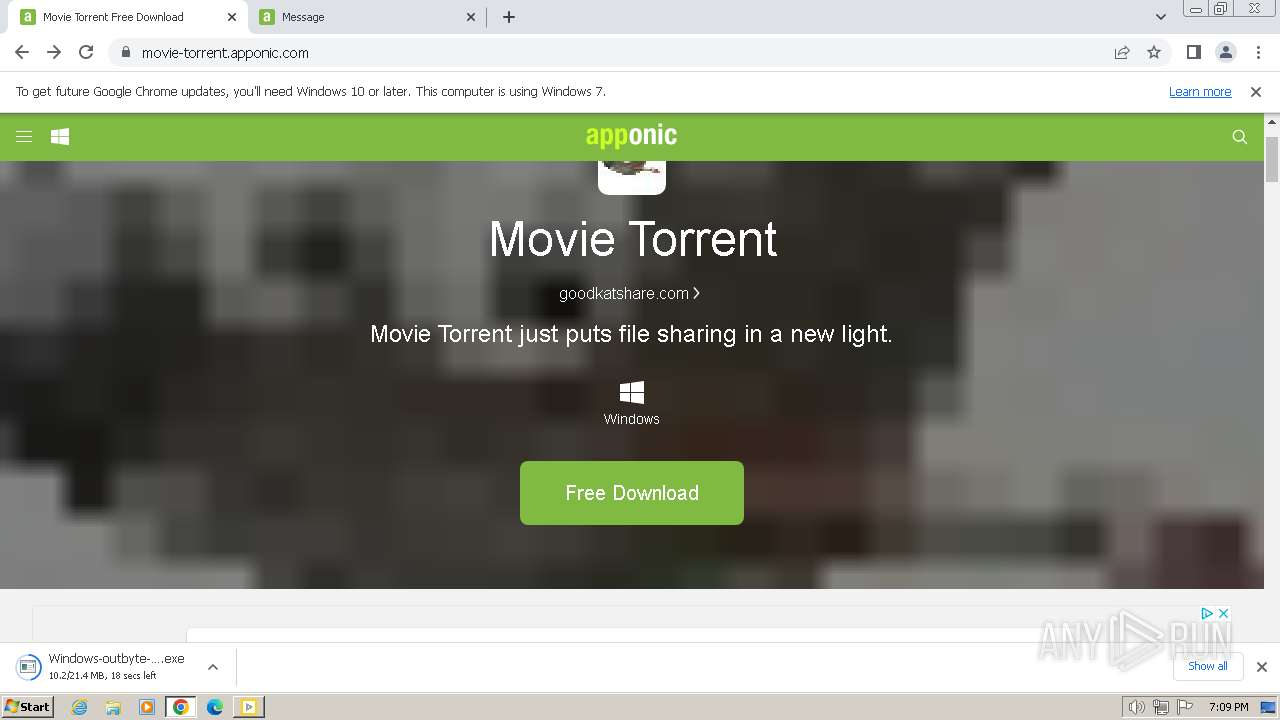Close the Movie Torrent Free Download tab
Viewport: 1280px width, 720px height.
[232, 17]
